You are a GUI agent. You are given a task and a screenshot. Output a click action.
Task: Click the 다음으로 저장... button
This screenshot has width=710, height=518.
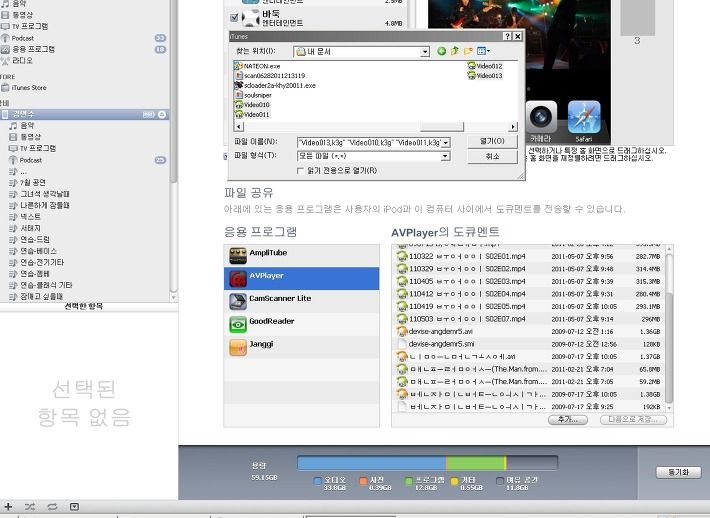tap(633, 420)
